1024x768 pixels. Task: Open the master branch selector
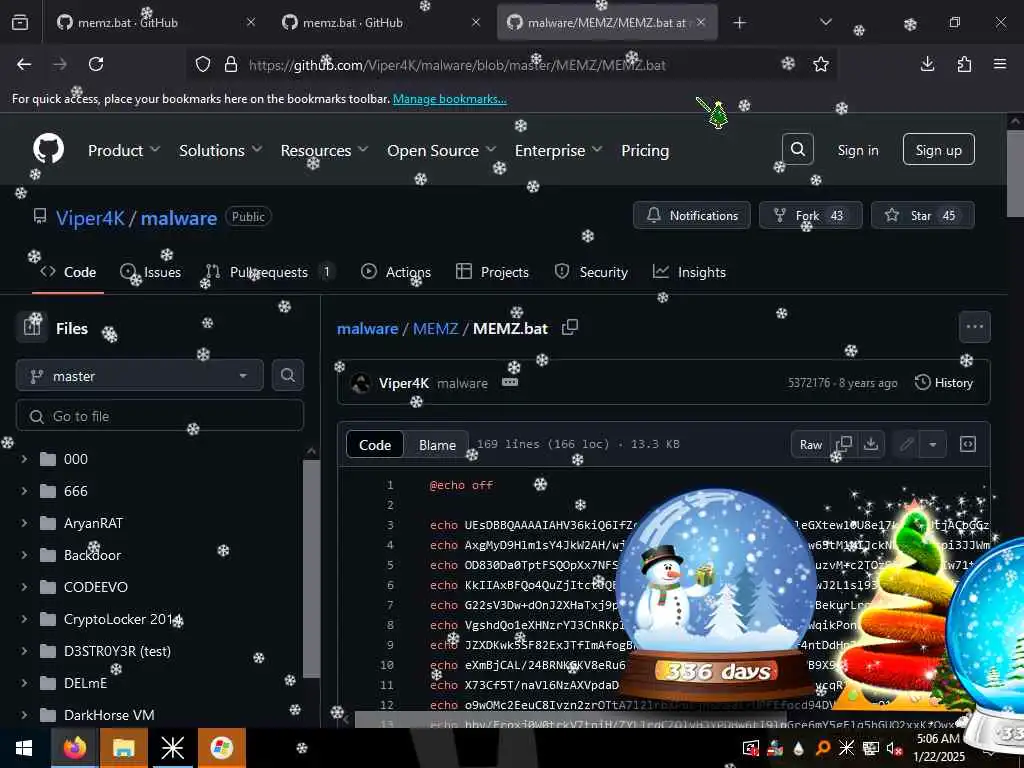pos(140,376)
